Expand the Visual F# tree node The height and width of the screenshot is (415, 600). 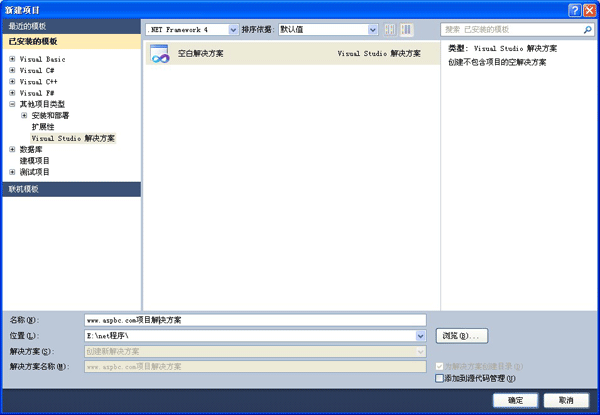coord(12,93)
